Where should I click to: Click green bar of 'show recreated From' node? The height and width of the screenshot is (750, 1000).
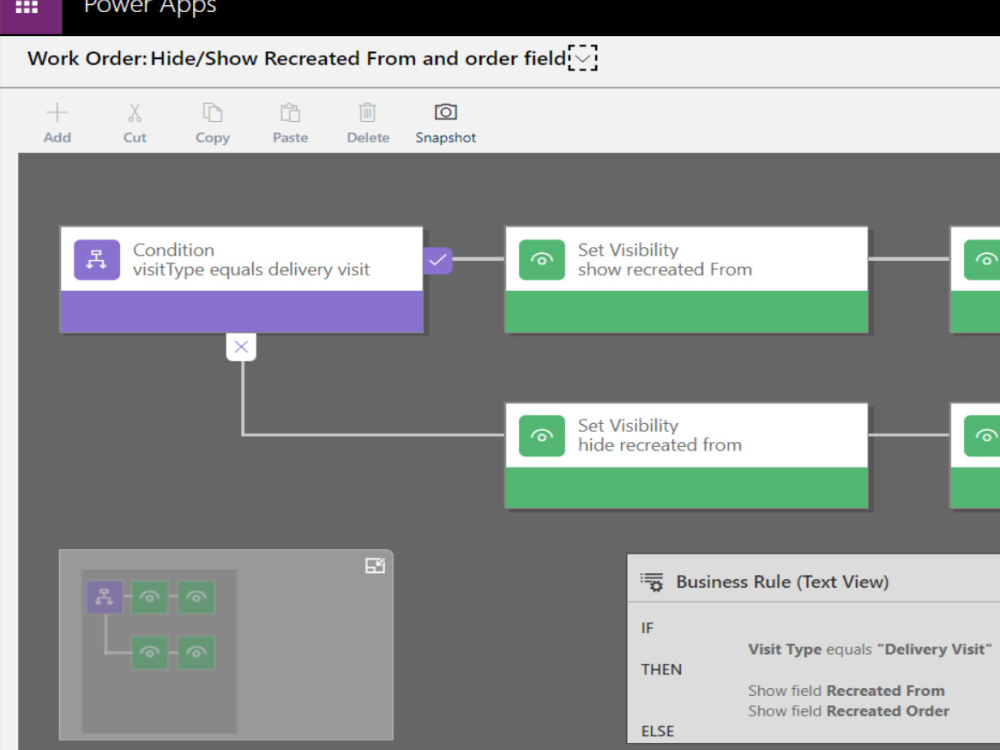[686, 312]
